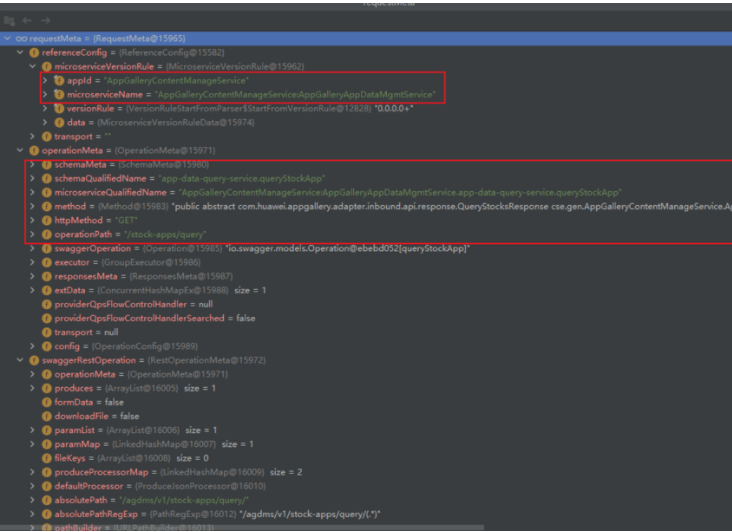The width and height of the screenshot is (732, 532).
Task: Click the field icon beside providerQpsFlowControlHandler = null
Action: (x=47, y=304)
